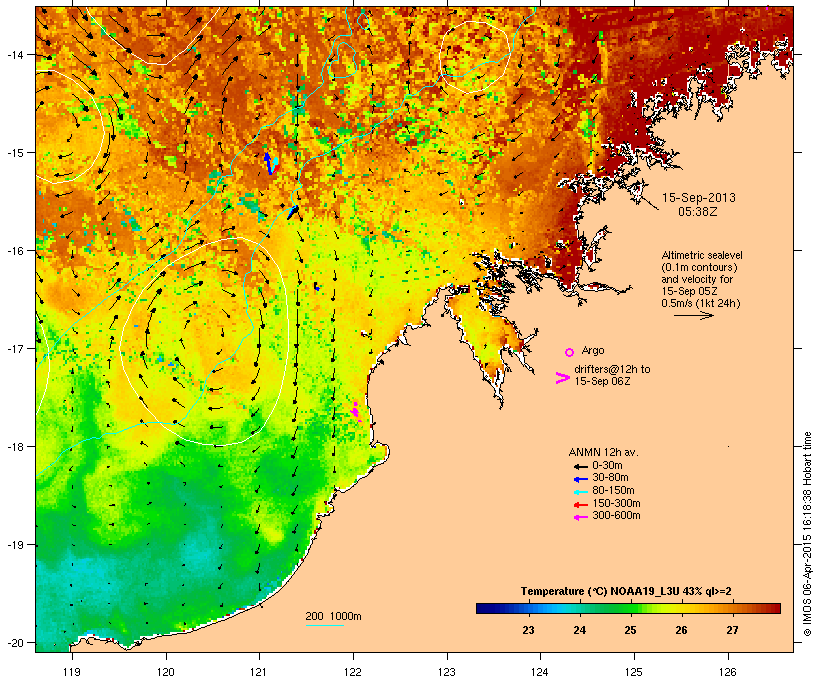This screenshot has height=680, width=820.
Task: Click the latitude axis label -20
Action: click(14, 642)
